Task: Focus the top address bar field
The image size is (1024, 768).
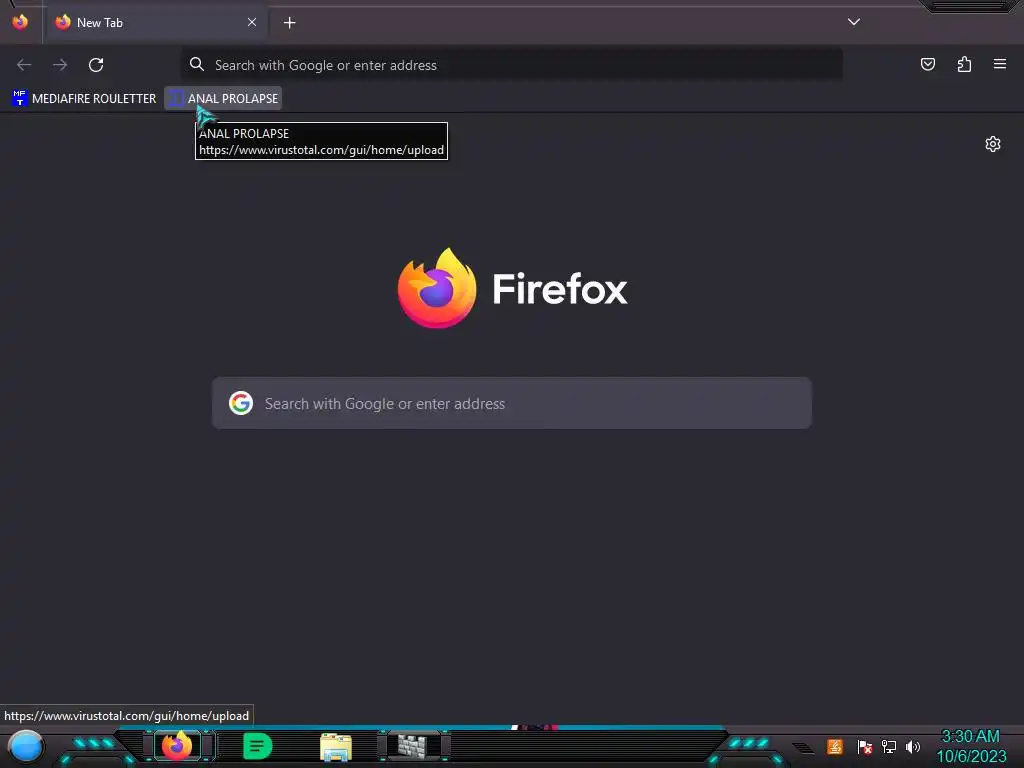Action: [511, 65]
